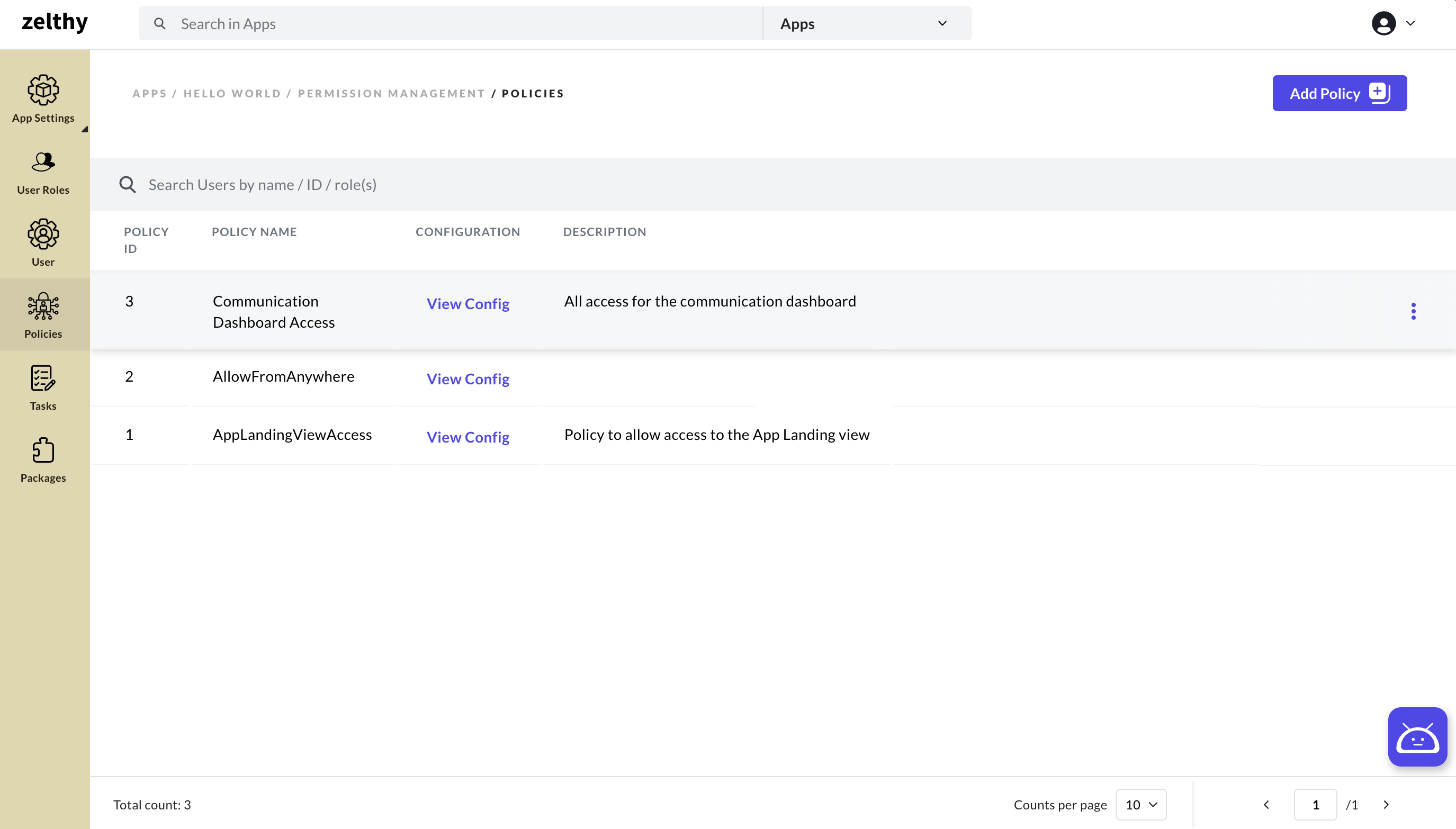Expand the App Settings submenu triangle
The width and height of the screenshot is (1456, 829).
(85, 129)
